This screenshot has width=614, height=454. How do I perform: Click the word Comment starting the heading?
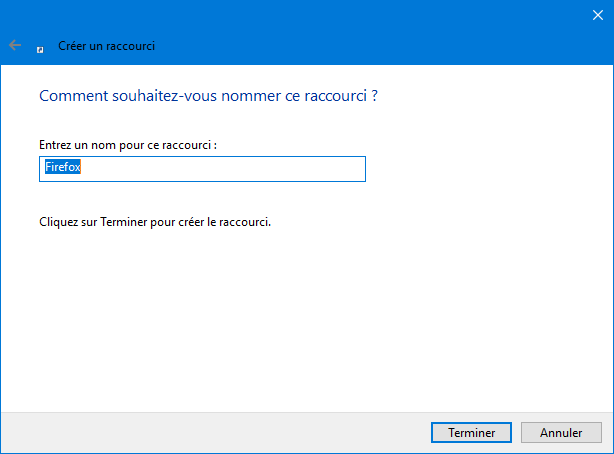[74, 96]
